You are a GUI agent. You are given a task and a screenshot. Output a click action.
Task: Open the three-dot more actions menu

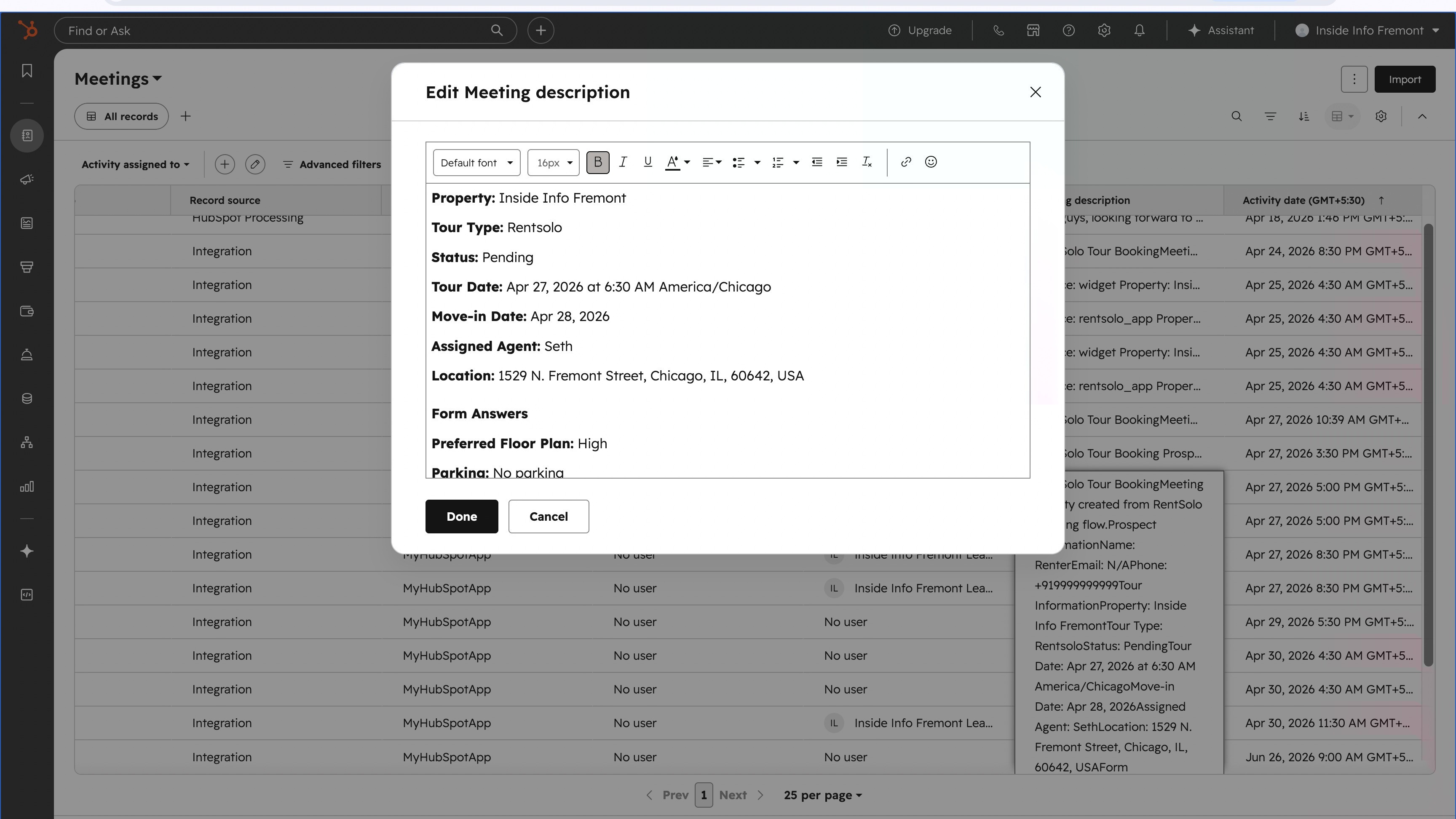pyautogui.click(x=1354, y=79)
